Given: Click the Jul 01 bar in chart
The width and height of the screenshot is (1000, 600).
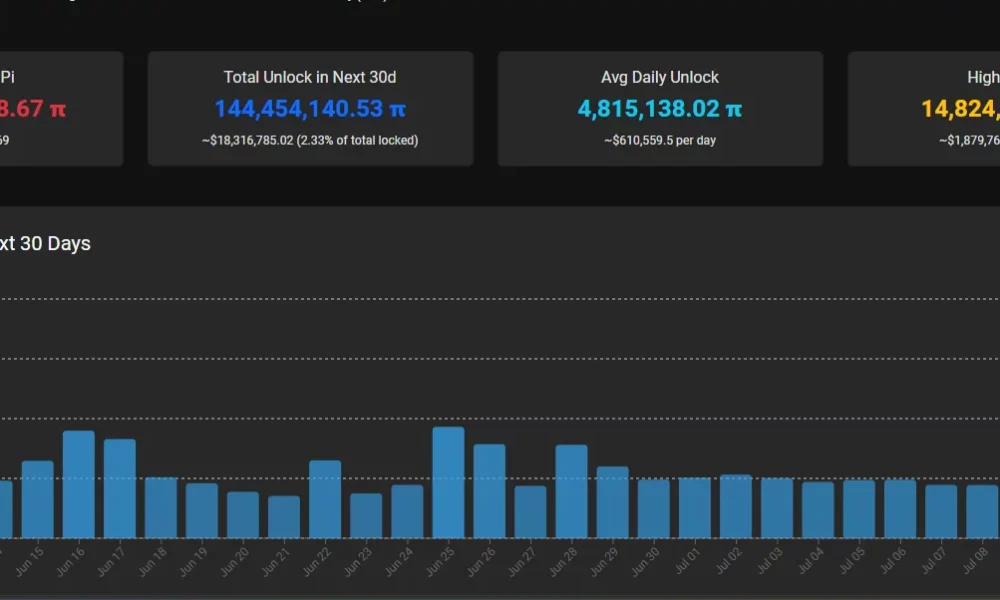Looking at the screenshot, I should (x=695, y=508).
